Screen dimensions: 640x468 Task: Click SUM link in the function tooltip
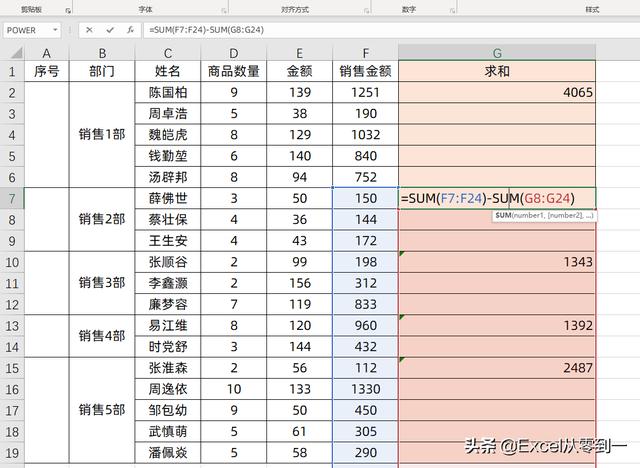503,215
